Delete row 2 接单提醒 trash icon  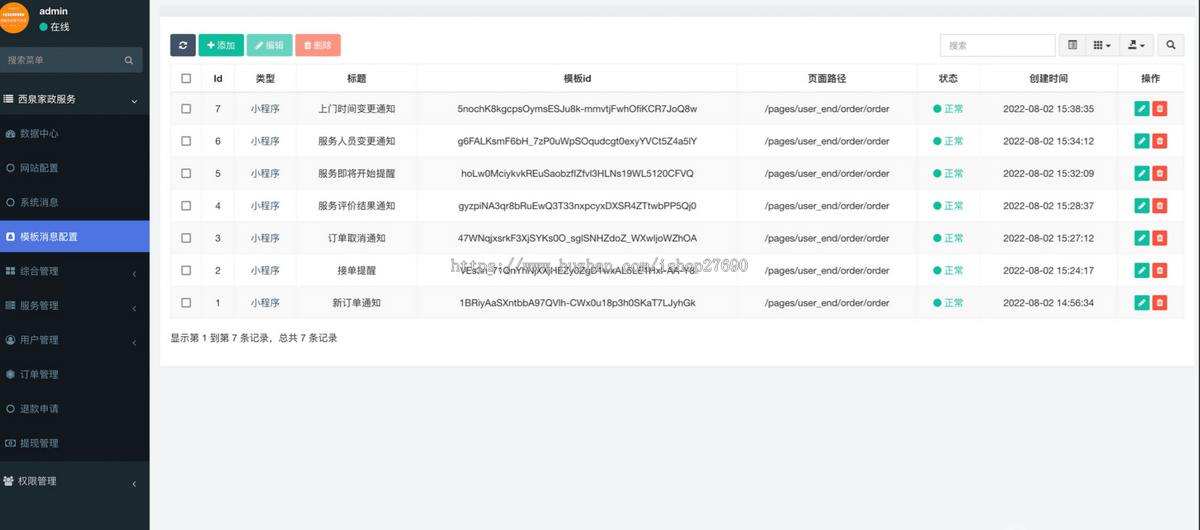point(1160,270)
